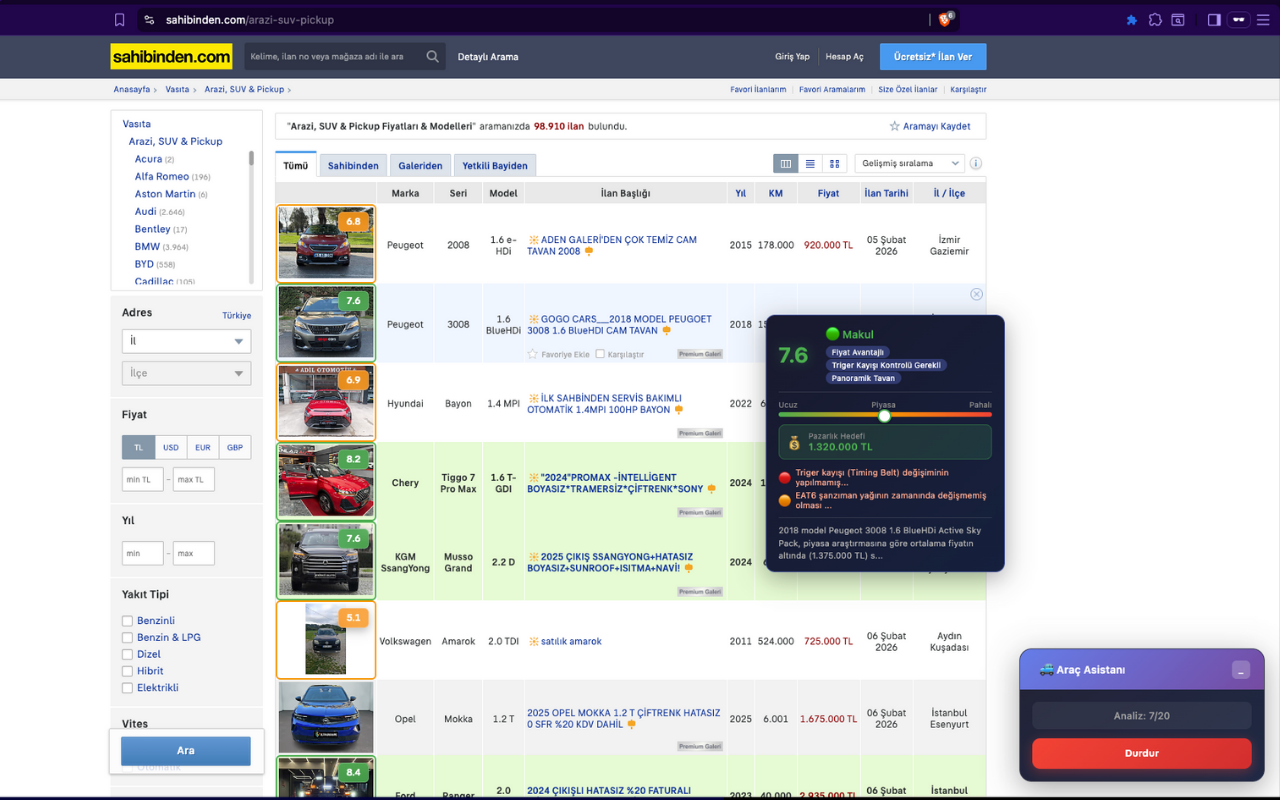This screenshot has width=1280, height=800.
Task: Close the hovered Peugeot 3008 row with X icon
Action: tap(977, 294)
